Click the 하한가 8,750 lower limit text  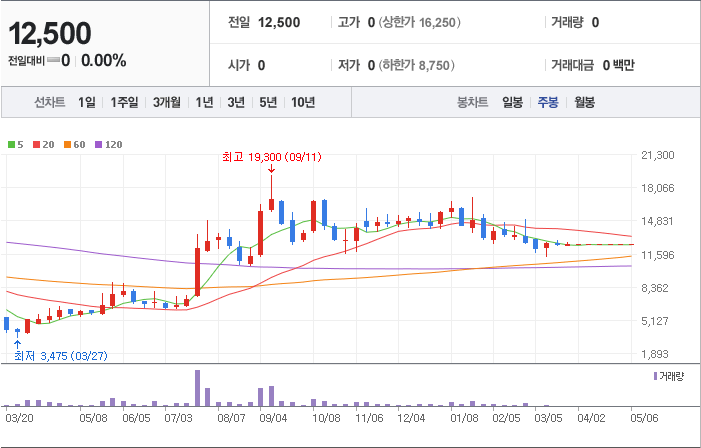pyautogui.click(x=417, y=65)
